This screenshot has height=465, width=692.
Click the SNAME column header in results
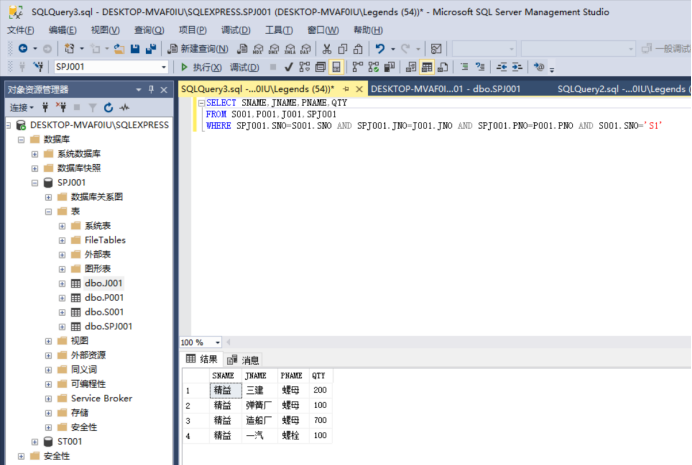[226, 375]
